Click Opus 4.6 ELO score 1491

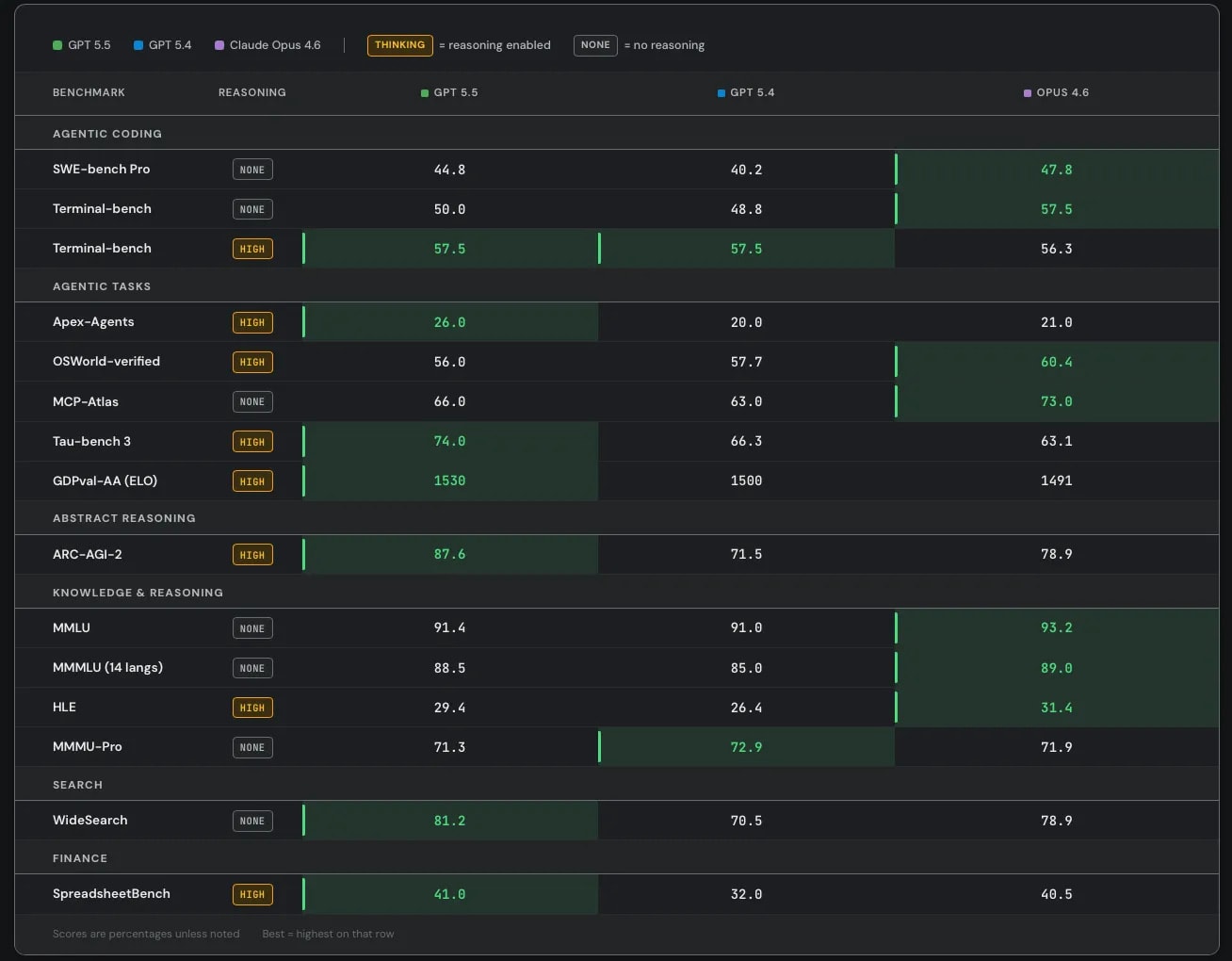click(x=1056, y=480)
